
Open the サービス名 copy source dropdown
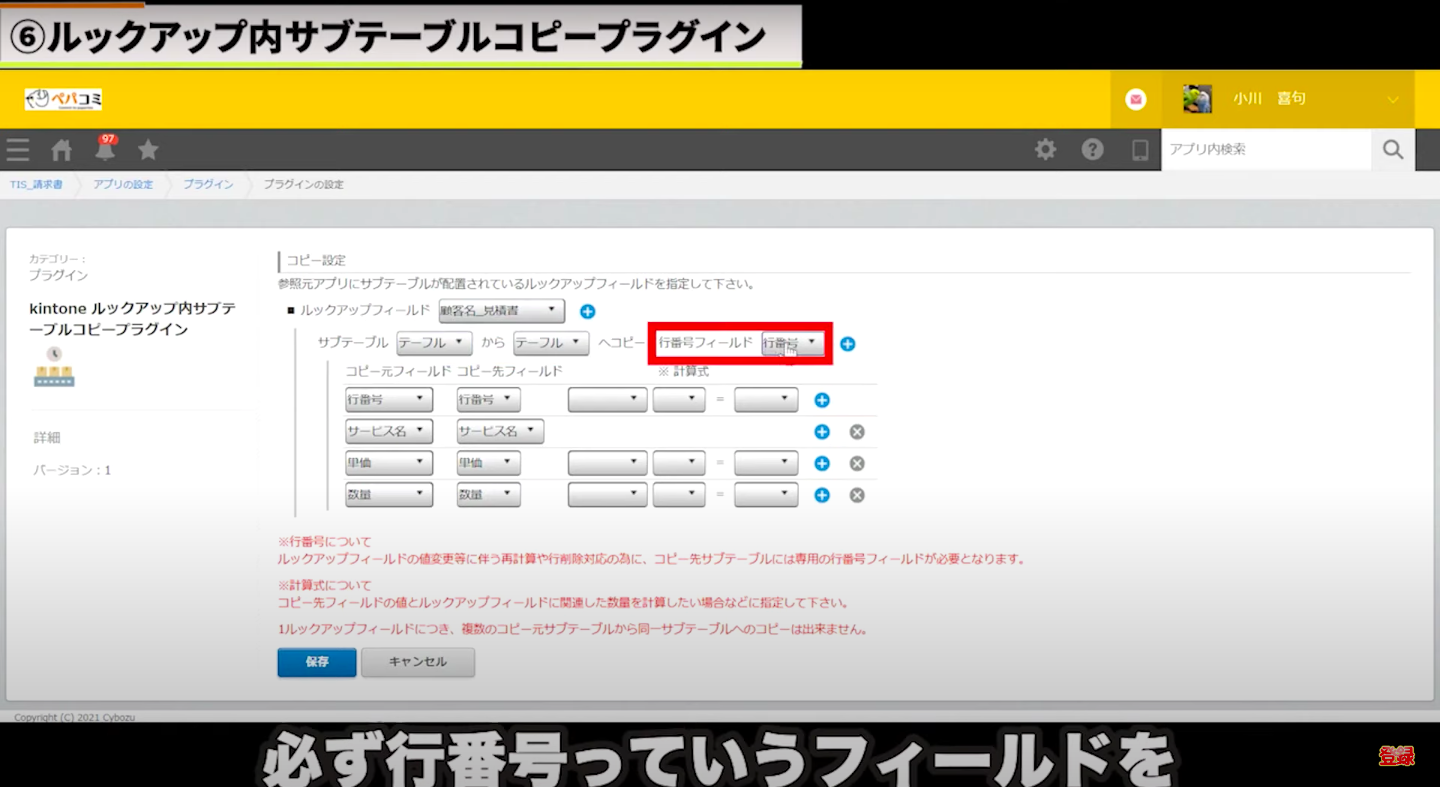[x=388, y=432]
